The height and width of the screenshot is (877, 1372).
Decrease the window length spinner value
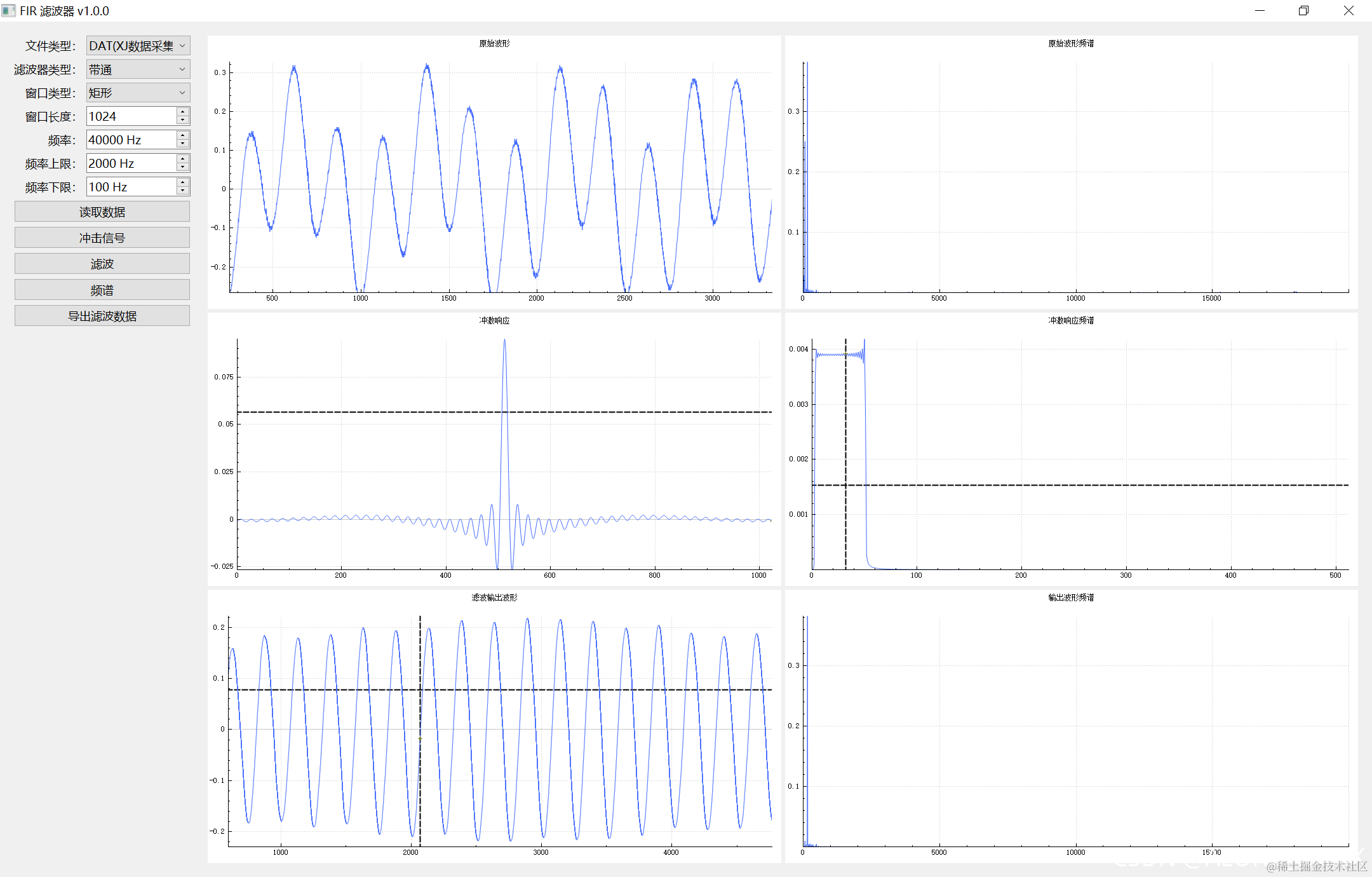coord(183,120)
